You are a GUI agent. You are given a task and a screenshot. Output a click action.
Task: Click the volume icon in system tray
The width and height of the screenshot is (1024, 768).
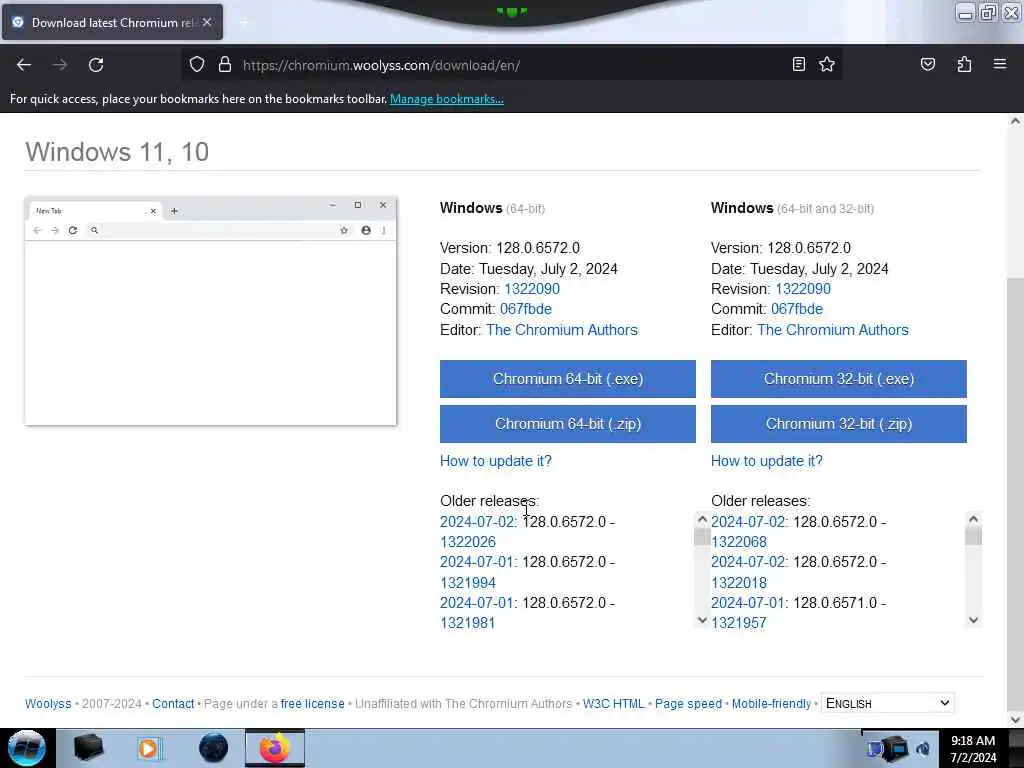click(922, 749)
